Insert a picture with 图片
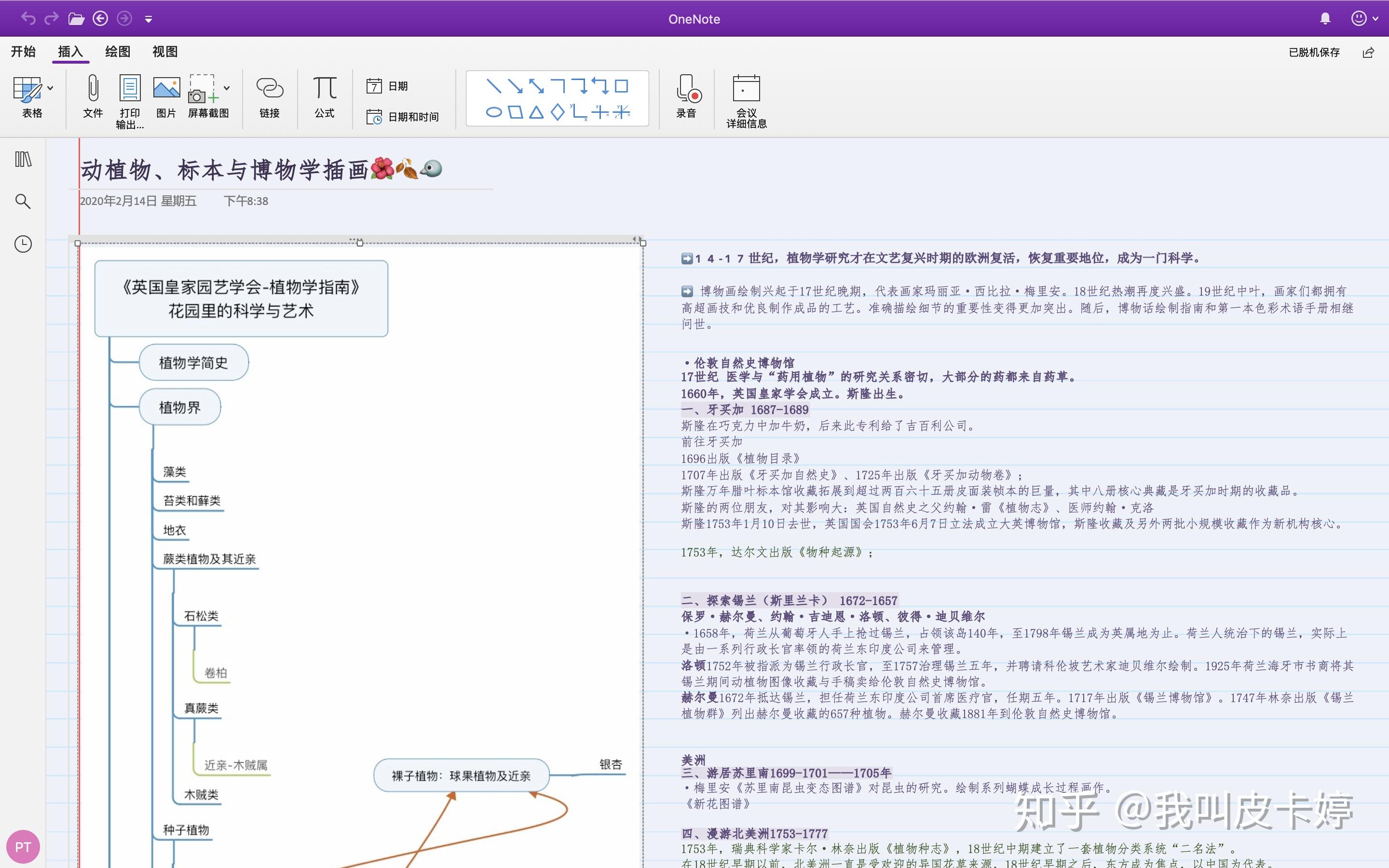Image resolution: width=1389 pixels, height=868 pixels. 166,97
